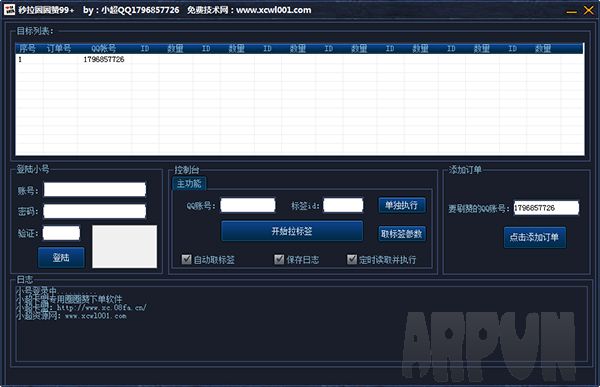Select the row with 1796857726

(x=300, y=59)
